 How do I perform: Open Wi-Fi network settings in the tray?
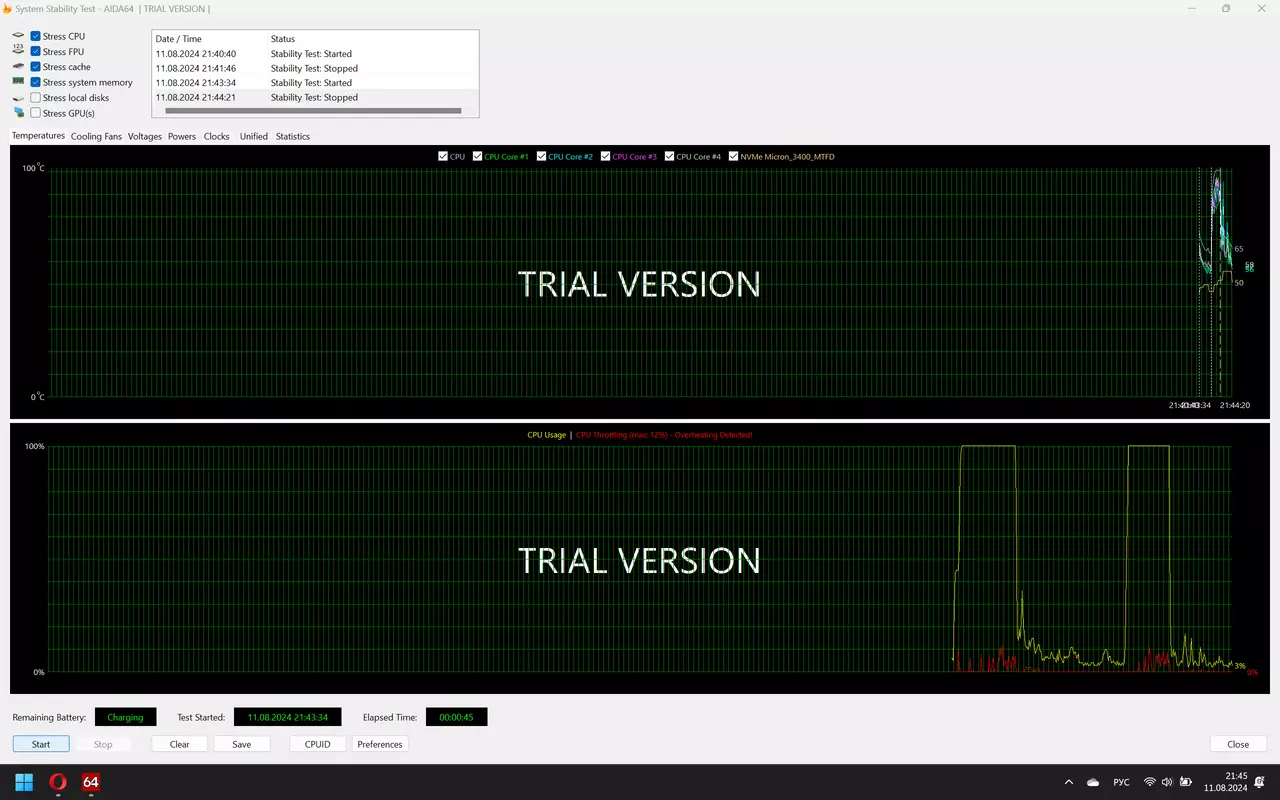tap(1150, 782)
